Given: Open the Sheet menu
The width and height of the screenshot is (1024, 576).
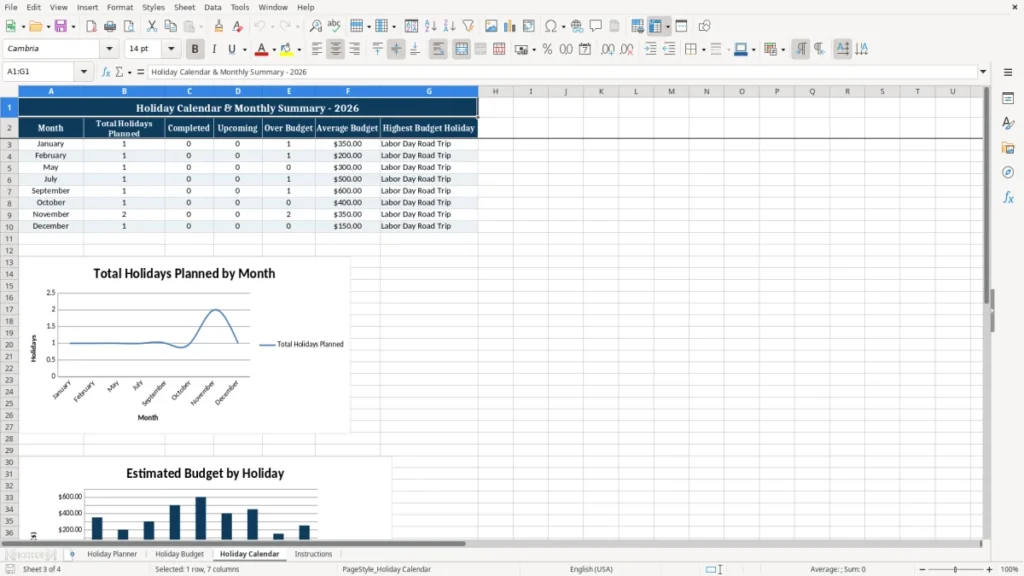Looking at the screenshot, I should [184, 7].
